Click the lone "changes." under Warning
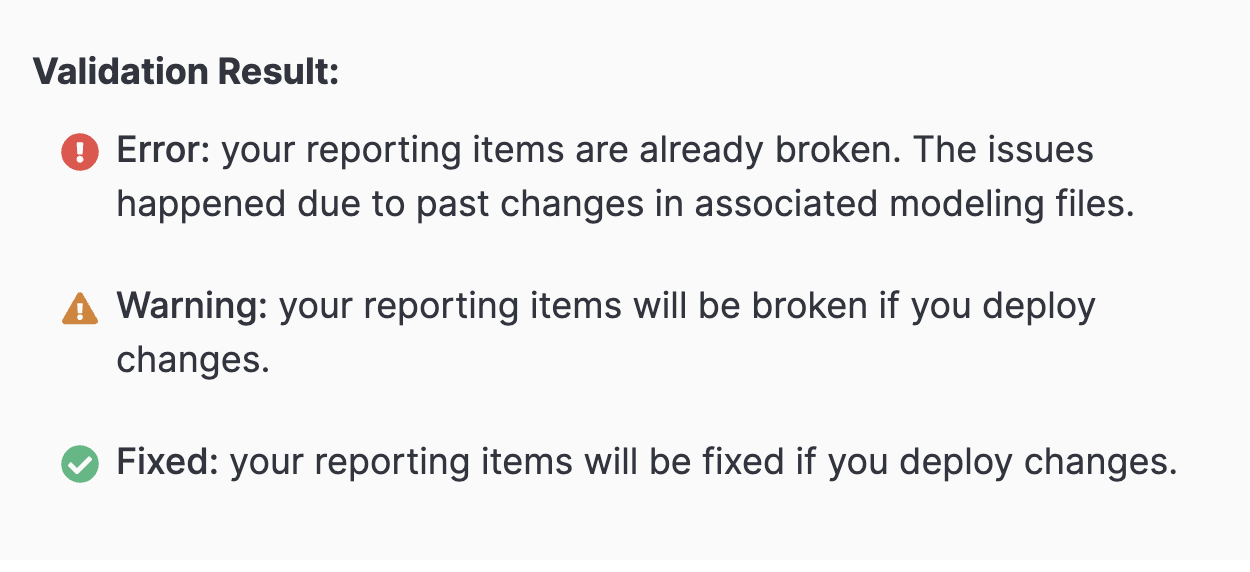This screenshot has height=572, width=1250. click(194, 360)
